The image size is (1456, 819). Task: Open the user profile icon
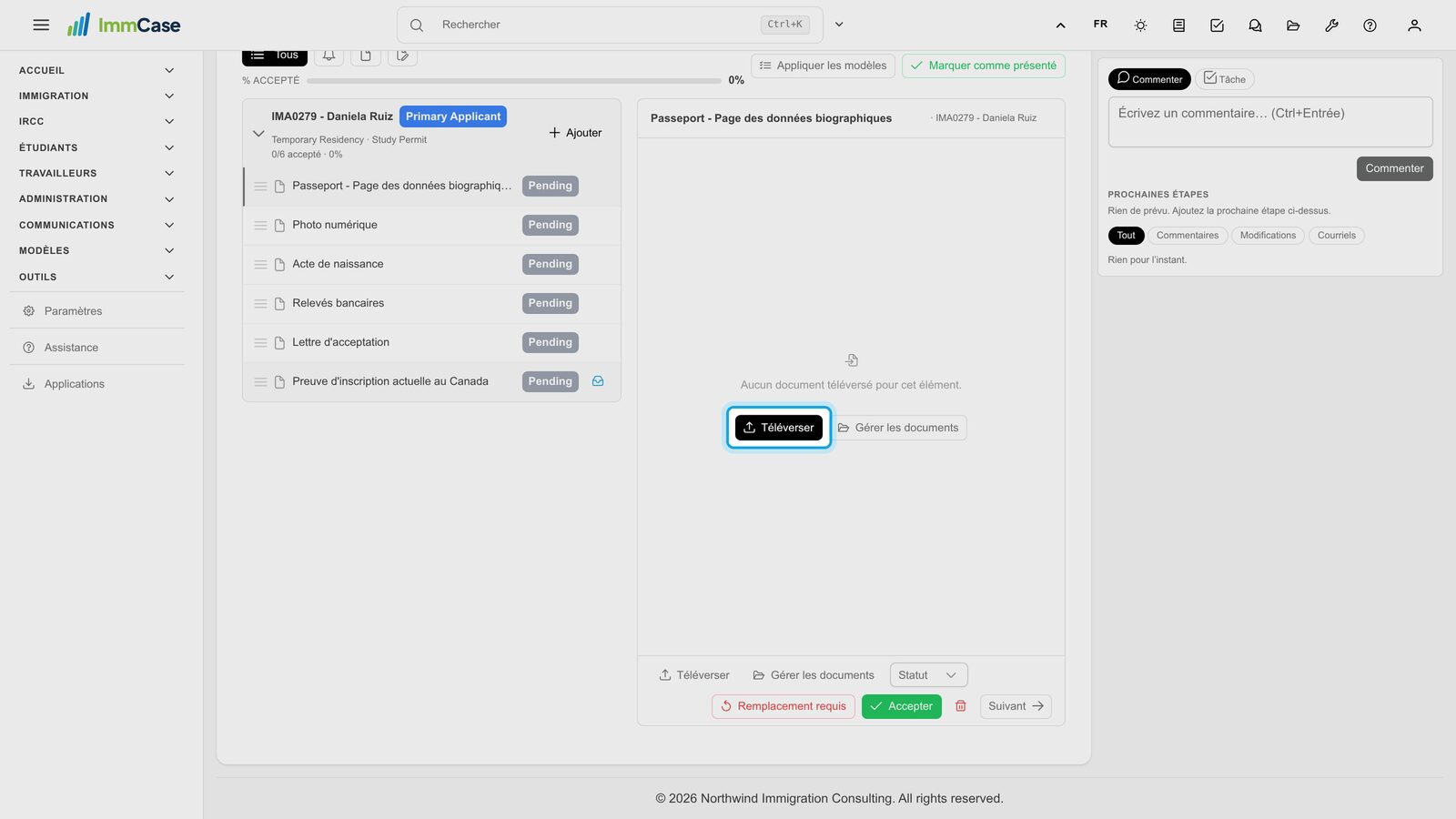click(x=1414, y=25)
